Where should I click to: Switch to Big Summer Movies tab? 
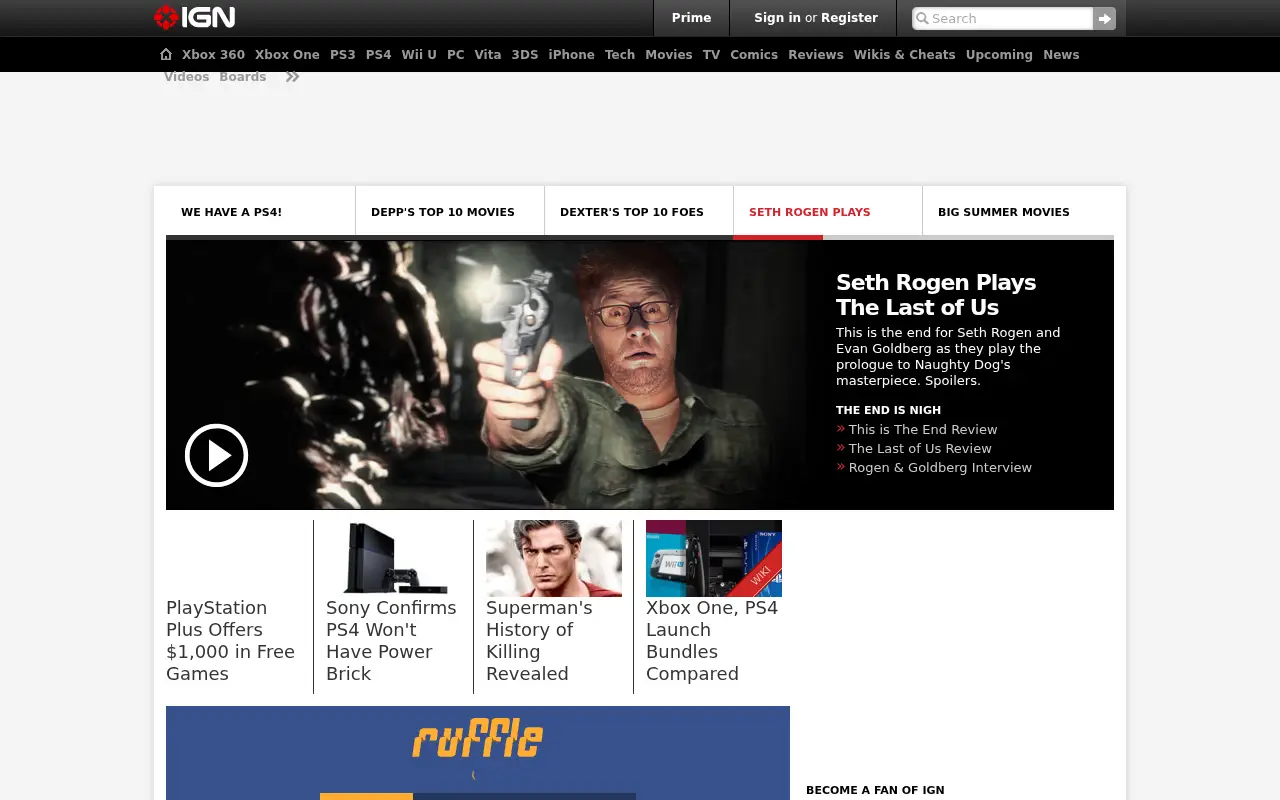pyautogui.click(x=1018, y=212)
